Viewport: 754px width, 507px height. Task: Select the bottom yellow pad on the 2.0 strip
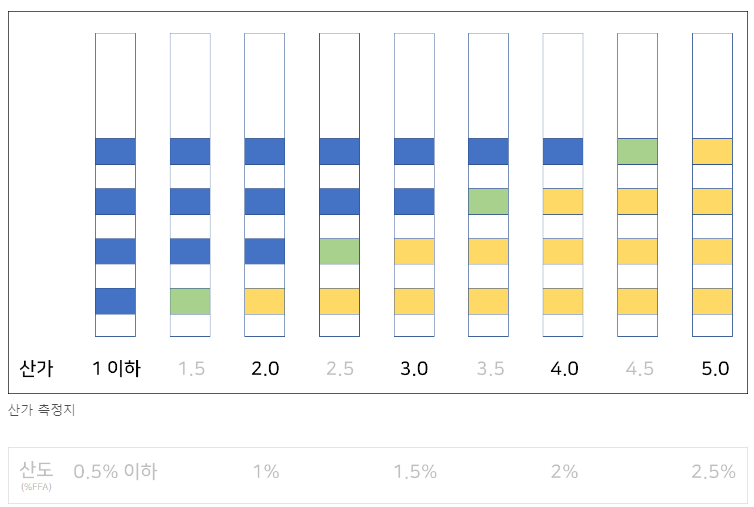coord(264,301)
